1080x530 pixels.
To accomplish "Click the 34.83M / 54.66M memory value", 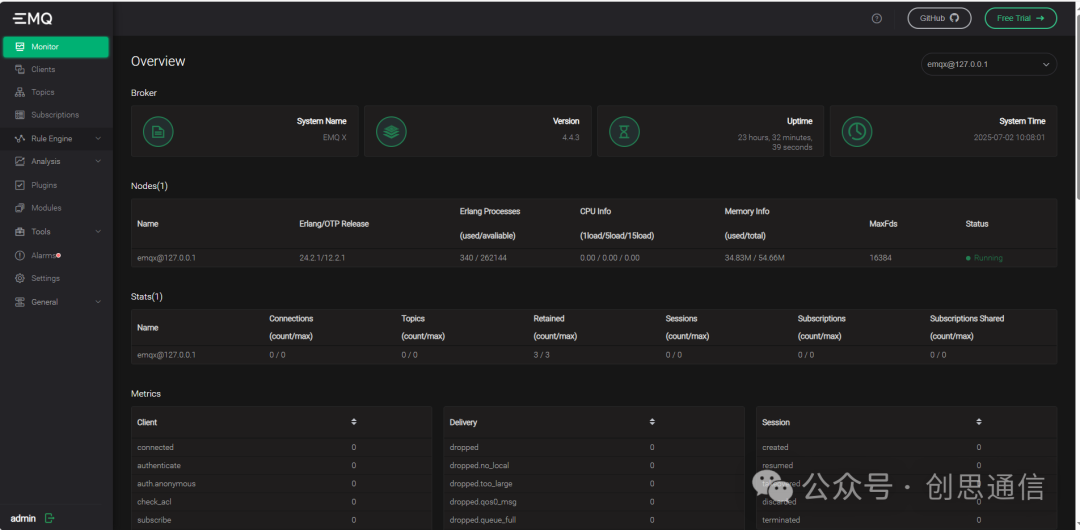I will coord(755,258).
